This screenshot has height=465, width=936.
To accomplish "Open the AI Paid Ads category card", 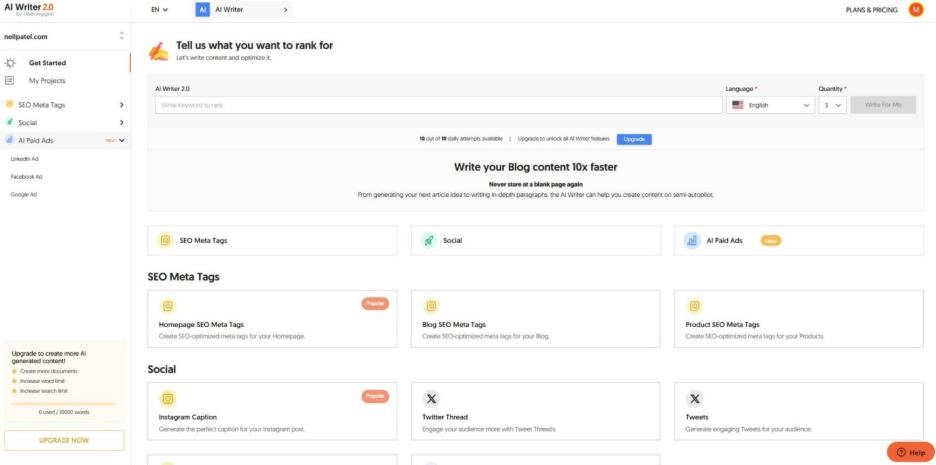I will (799, 241).
